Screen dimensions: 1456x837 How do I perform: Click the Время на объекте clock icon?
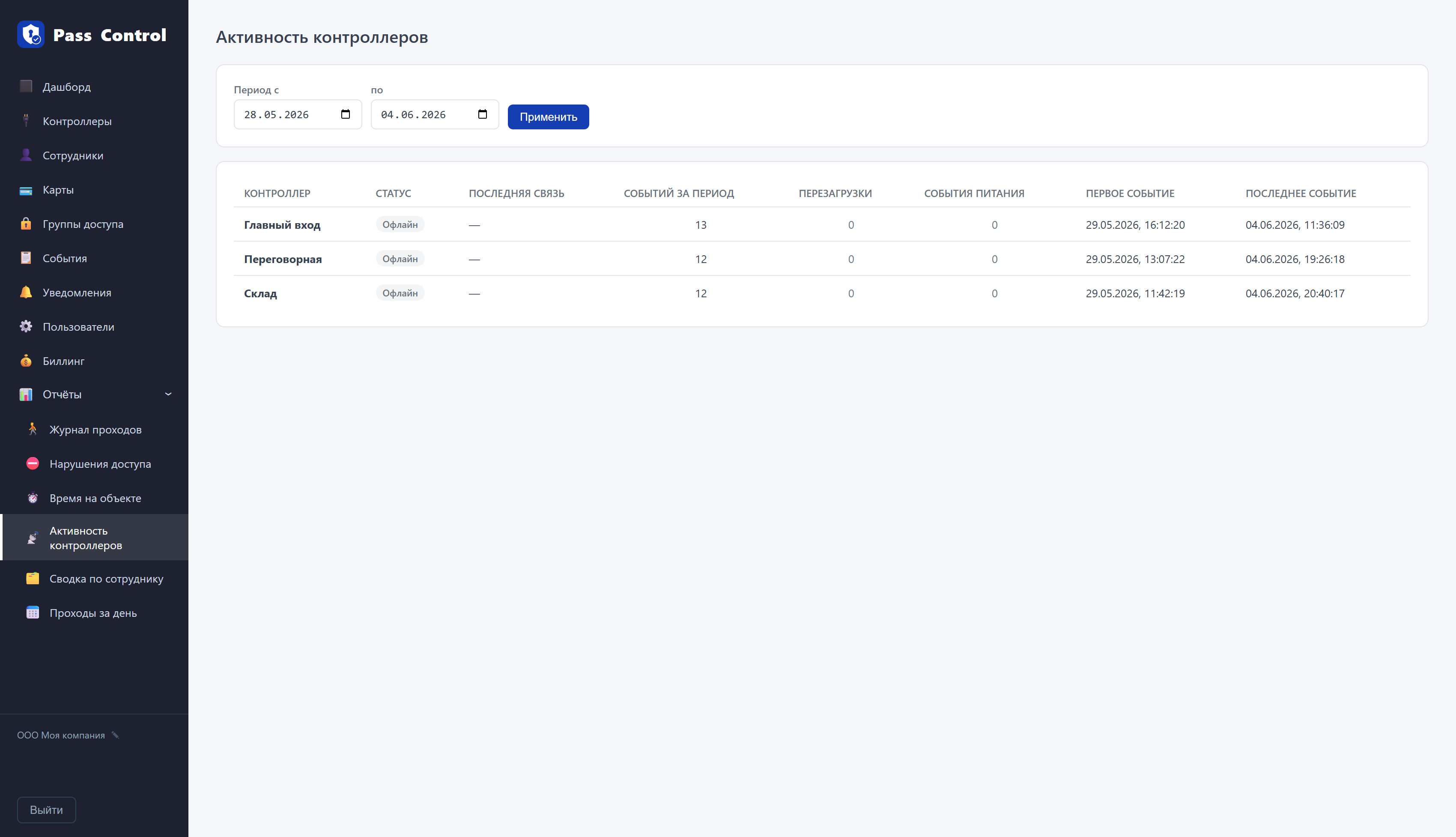33,498
